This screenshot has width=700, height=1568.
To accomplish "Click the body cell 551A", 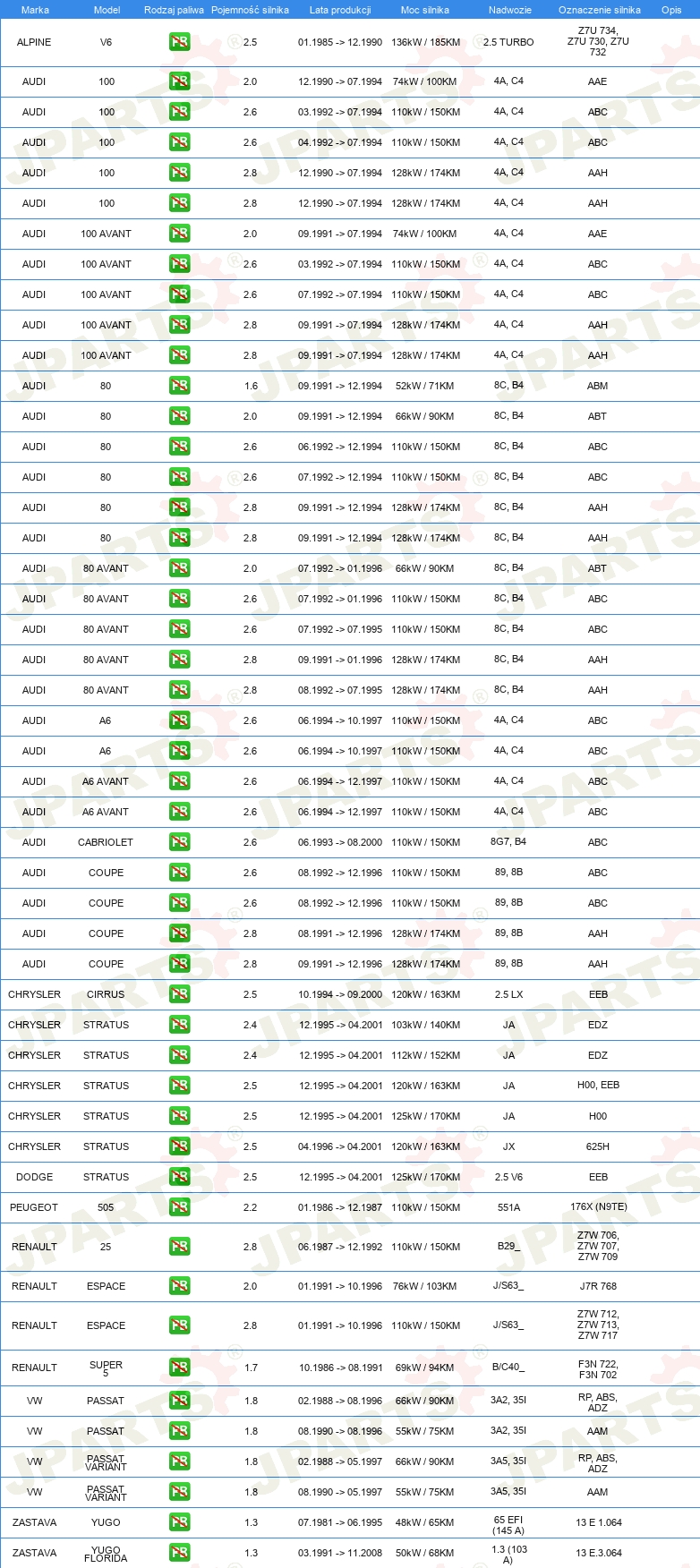I will pyautogui.click(x=508, y=1207).
